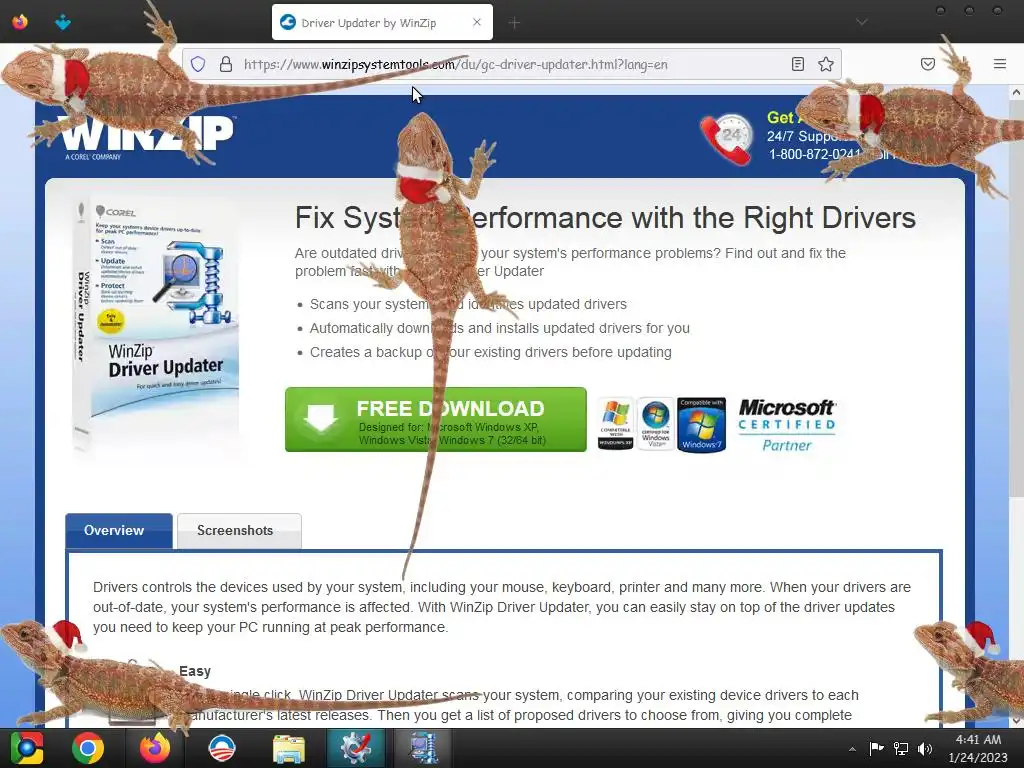
Task: Open File Explorer folder icon on taskbar
Action: [x=289, y=749]
